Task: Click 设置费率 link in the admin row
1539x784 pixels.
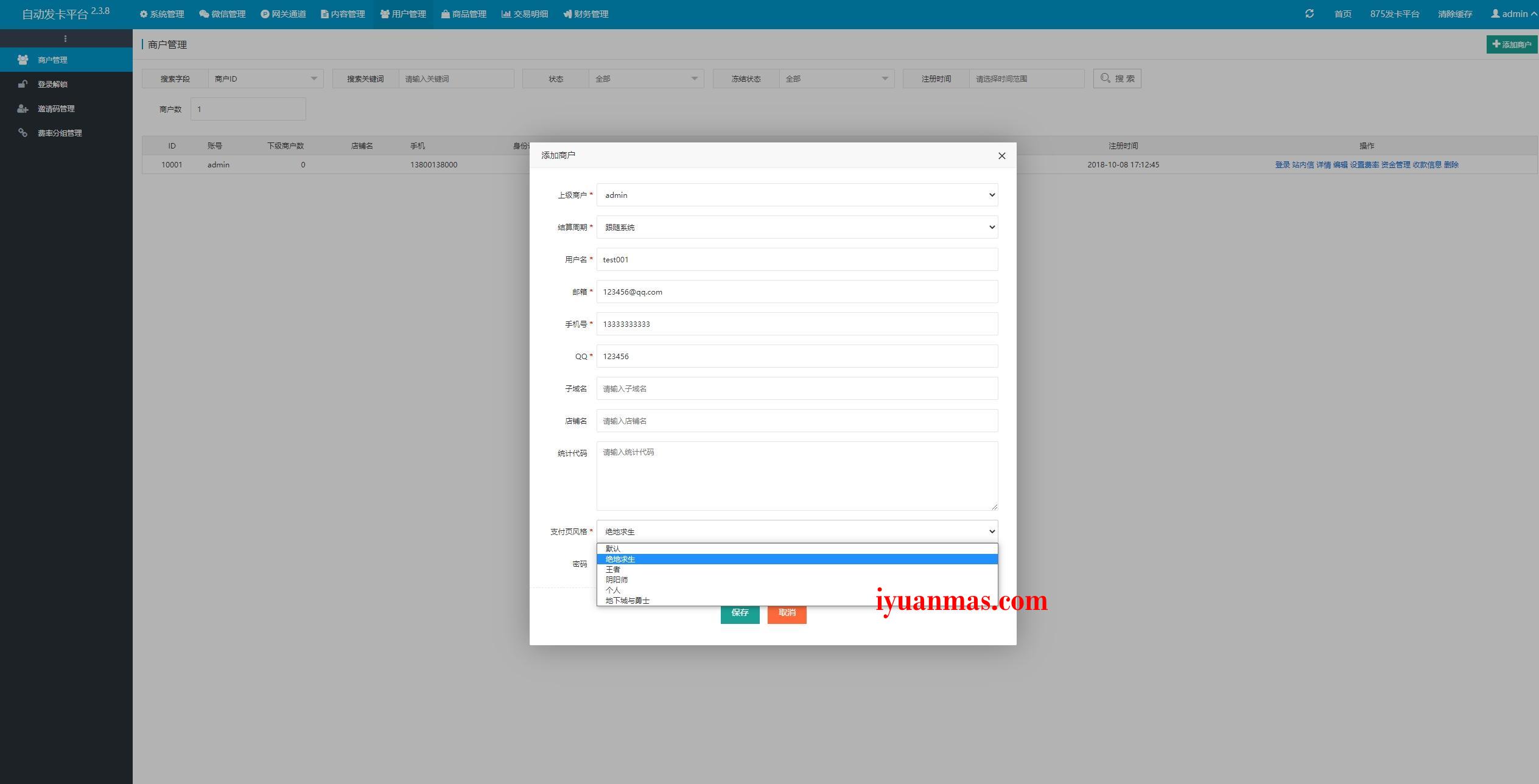Action: [x=1364, y=165]
